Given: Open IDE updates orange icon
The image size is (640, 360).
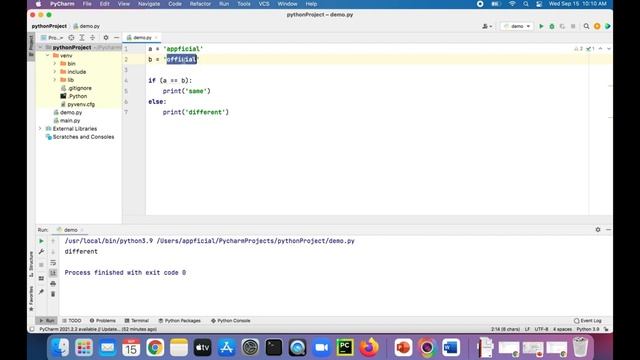Looking at the screenshot, I should pyautogui.click(x=597, y=26).
